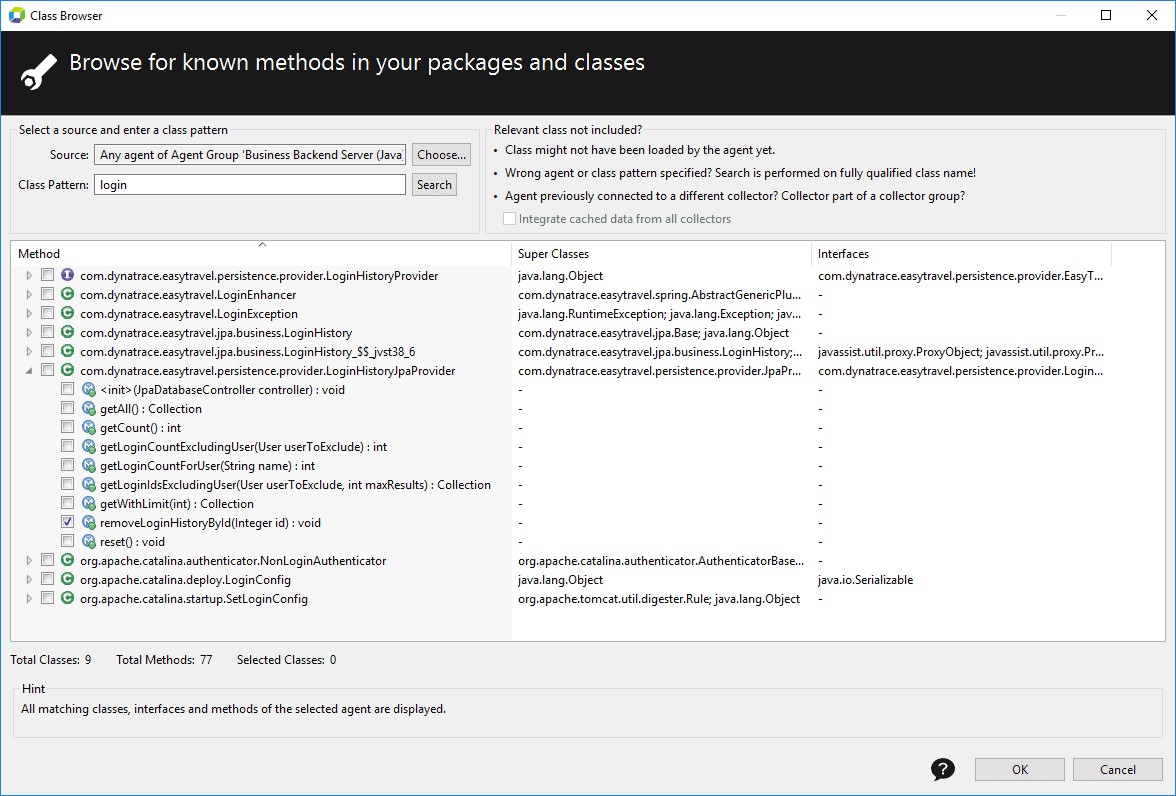This screenshot has height=796, width=1176.
Task: Check the LoginHistoryProvider class checkbox
Action: tap(47, 275)
